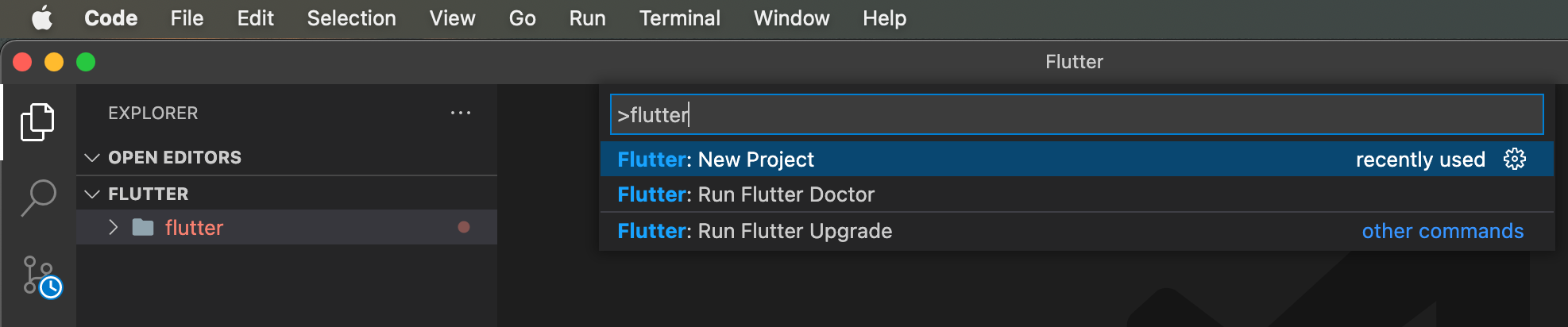Viewport: 1568px width, 327px height.
Task: Click the modified dot on flutter folder
Action: (464, 228)
